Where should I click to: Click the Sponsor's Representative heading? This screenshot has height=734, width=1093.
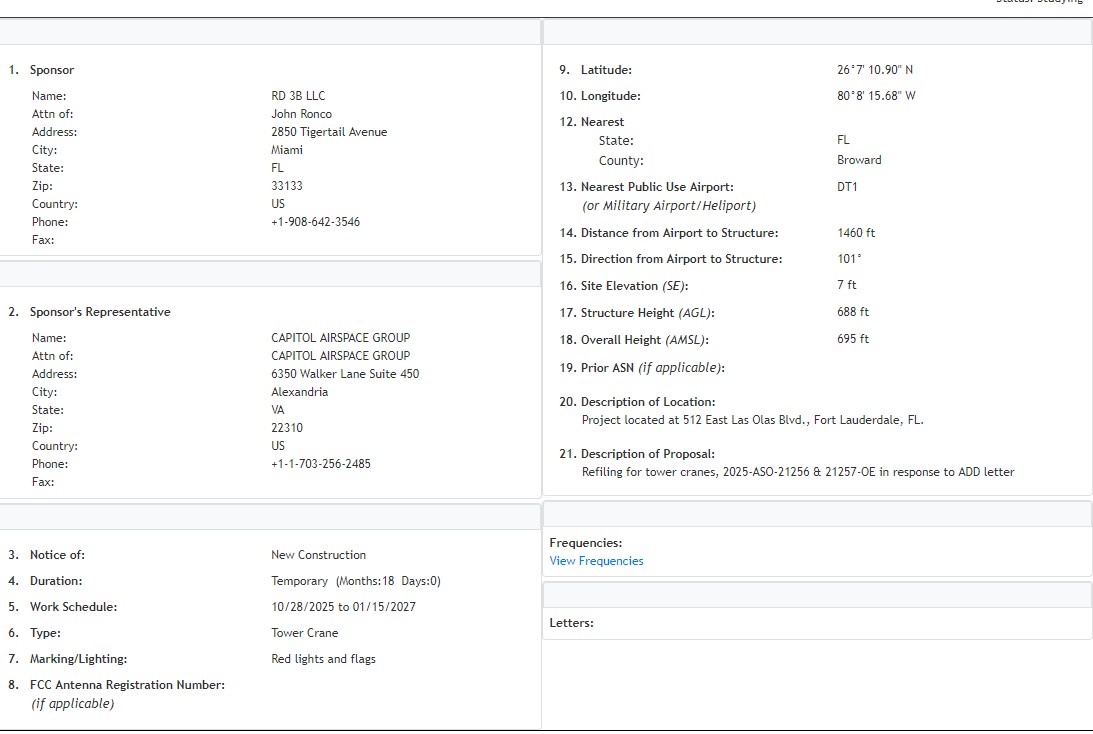pyautogui.click(x=100, y=312)
